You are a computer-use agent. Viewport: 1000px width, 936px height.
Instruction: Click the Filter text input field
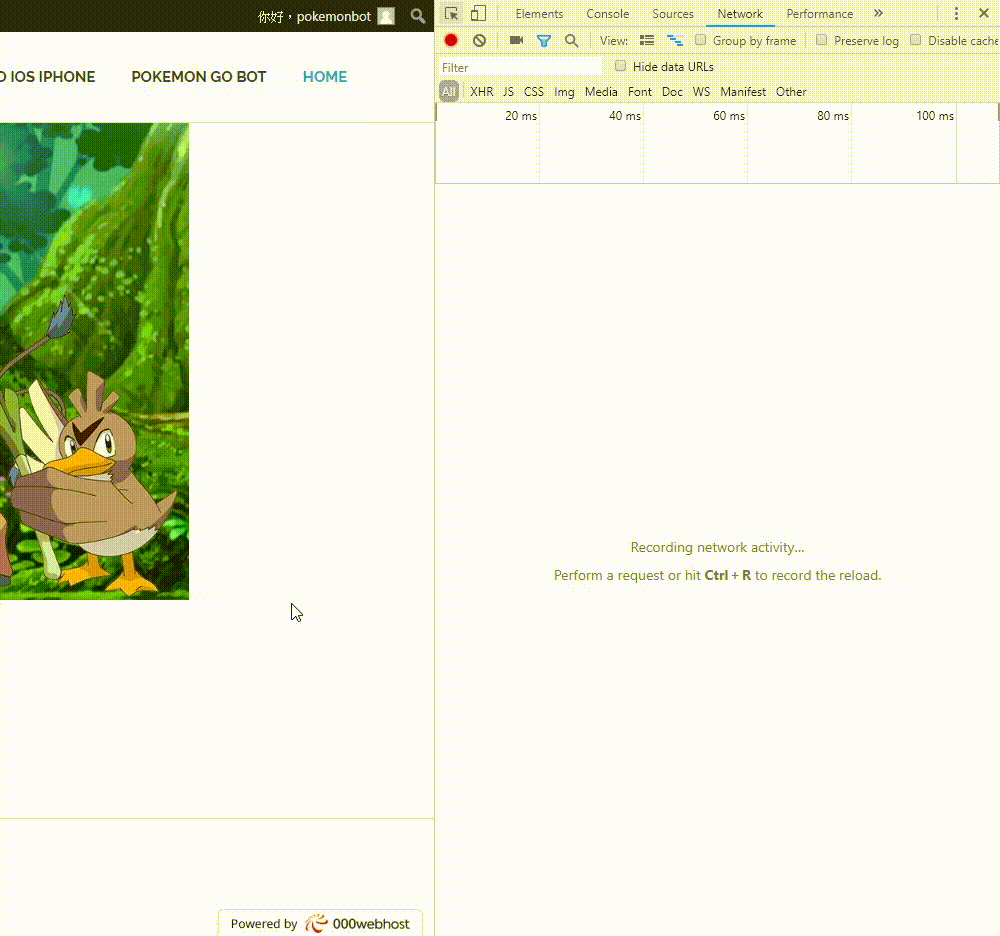click(520, 67)
